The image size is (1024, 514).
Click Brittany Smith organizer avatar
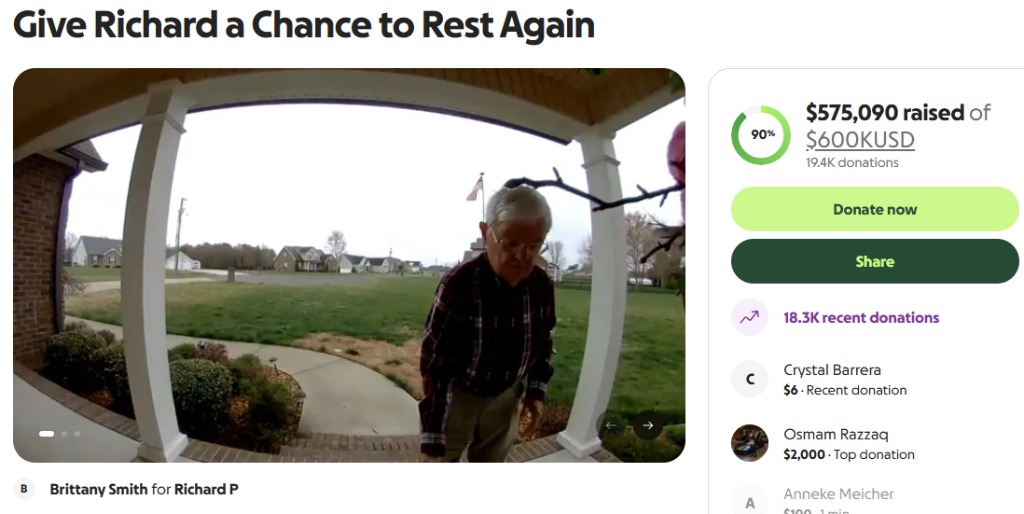pos(24,489)
